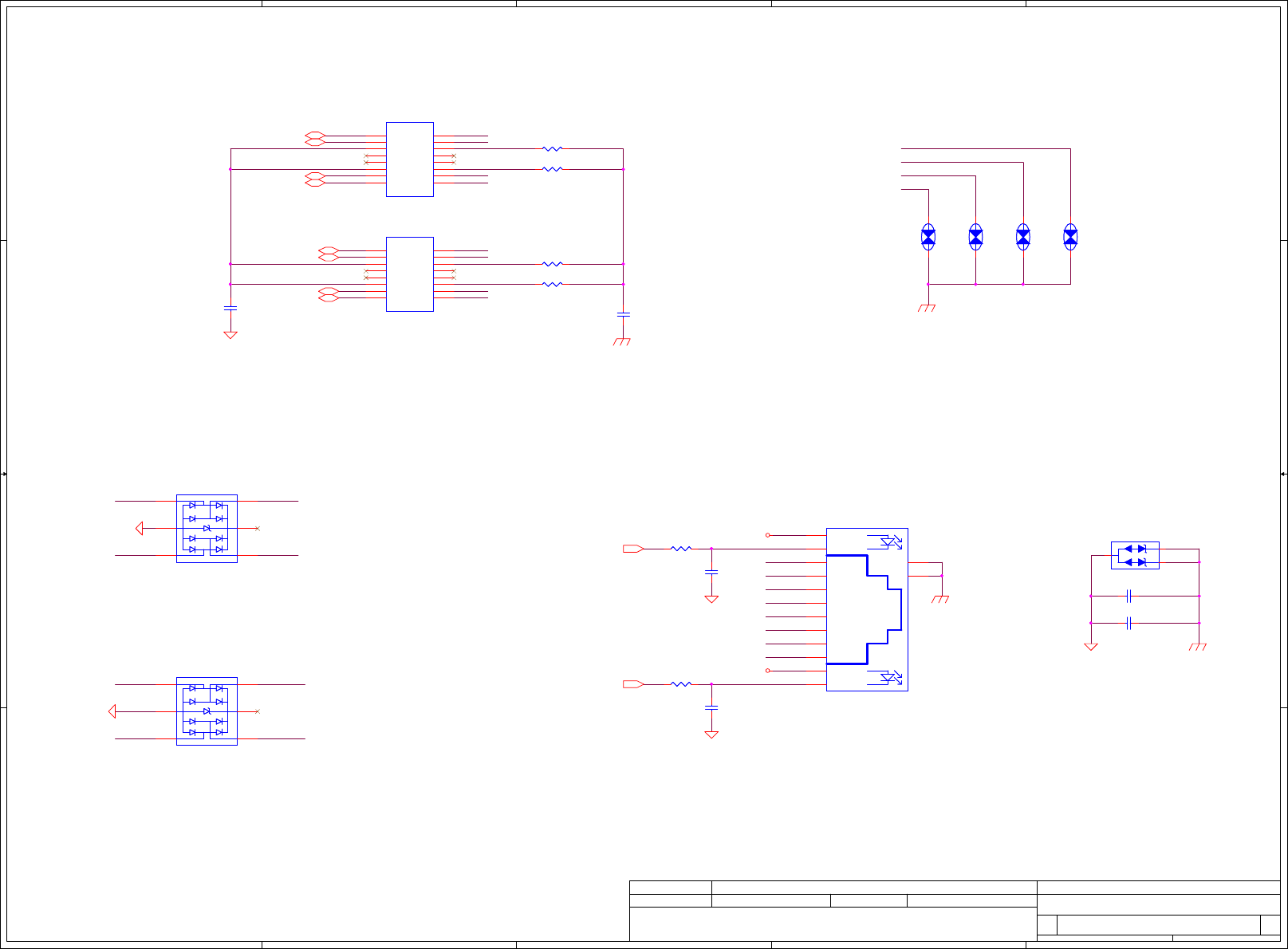Screen dimensions: 1288x949
Task: Select the dual diode package at right
Action: point(1135,555)
